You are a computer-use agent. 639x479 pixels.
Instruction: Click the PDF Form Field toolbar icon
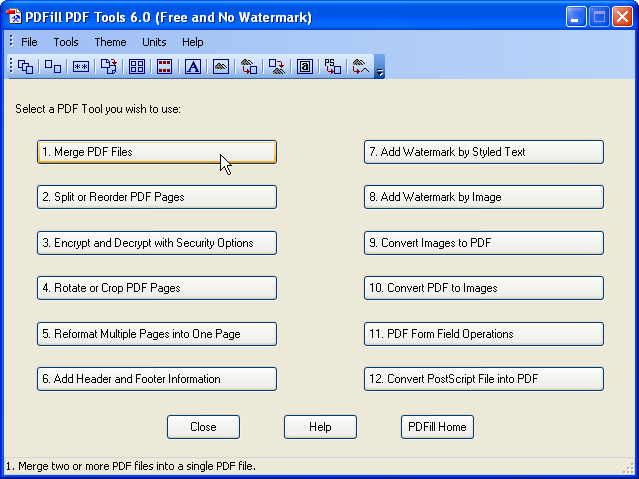[305, 66]
